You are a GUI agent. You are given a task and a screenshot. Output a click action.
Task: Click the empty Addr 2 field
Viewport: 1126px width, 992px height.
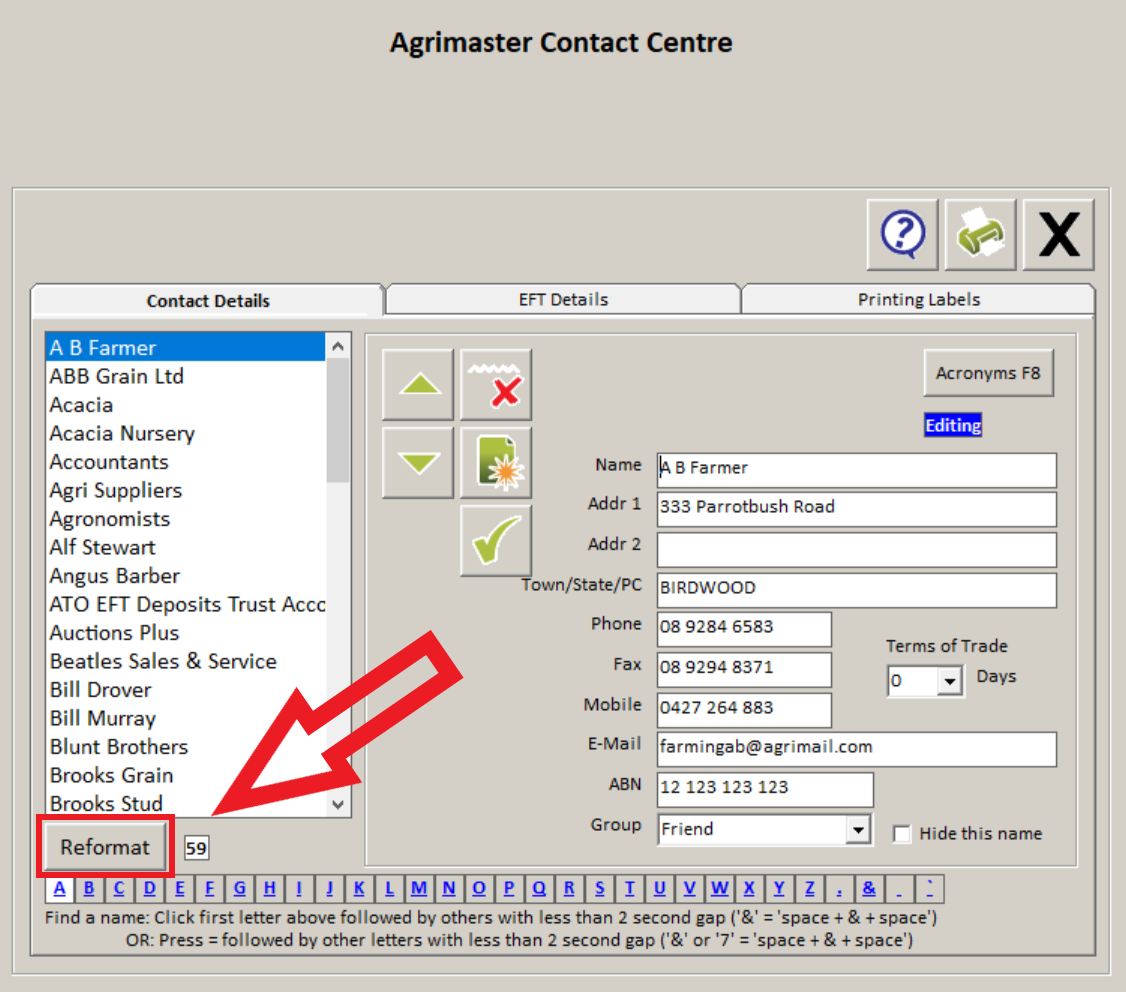point(857,549)
